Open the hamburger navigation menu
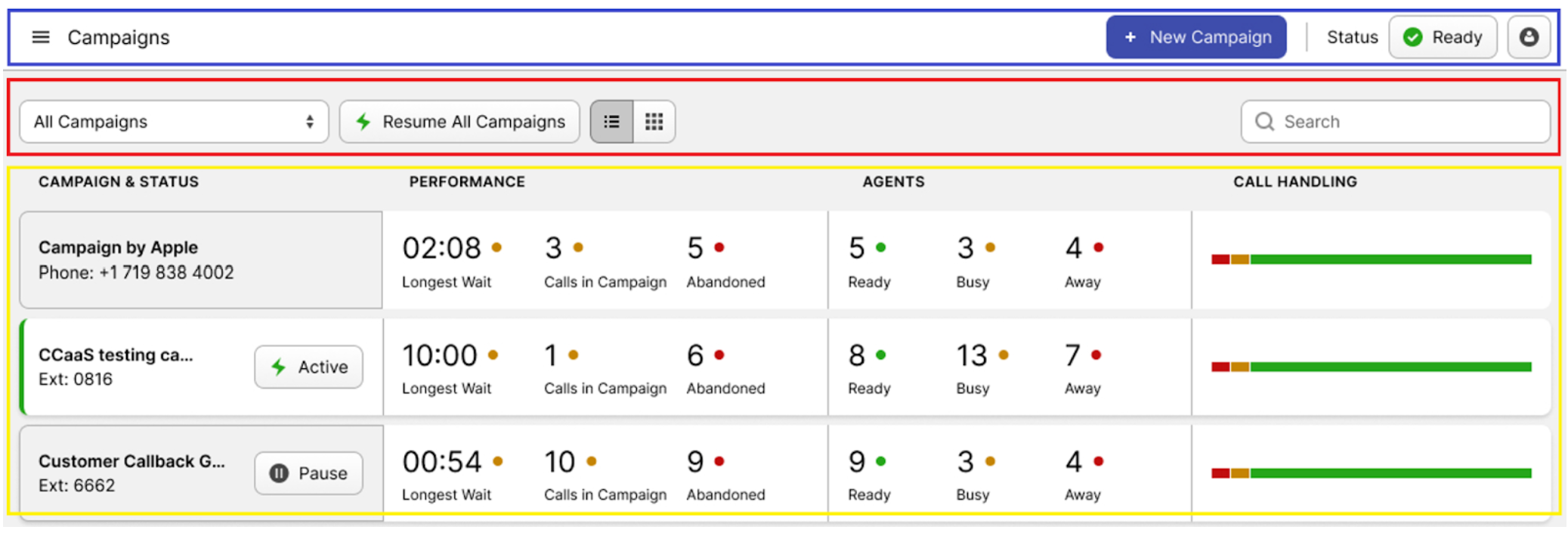The height and width of the screenshot is (533, 1568). pos(41,37)
